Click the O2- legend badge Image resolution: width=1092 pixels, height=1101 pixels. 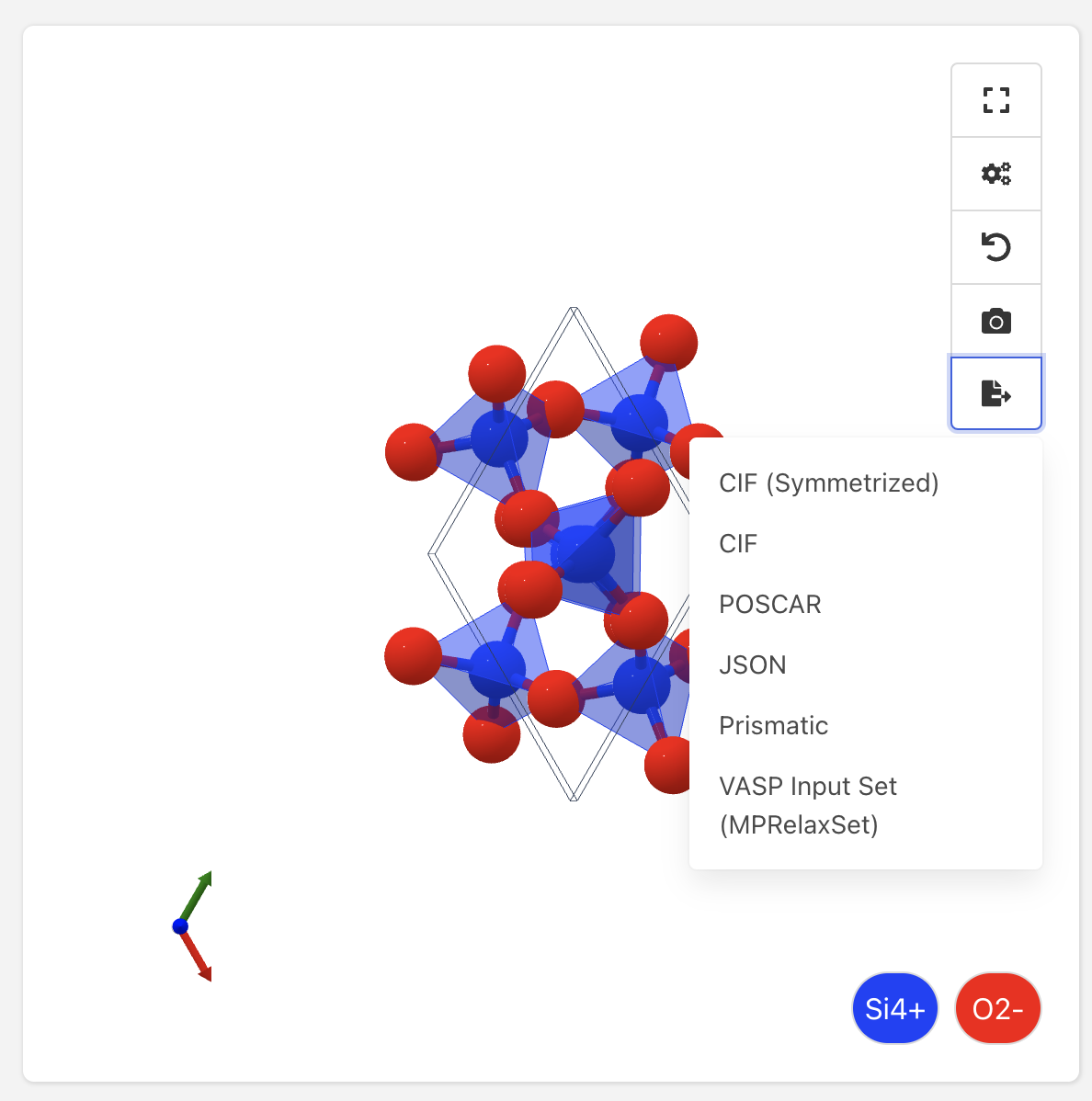(x=998, y=1008)
